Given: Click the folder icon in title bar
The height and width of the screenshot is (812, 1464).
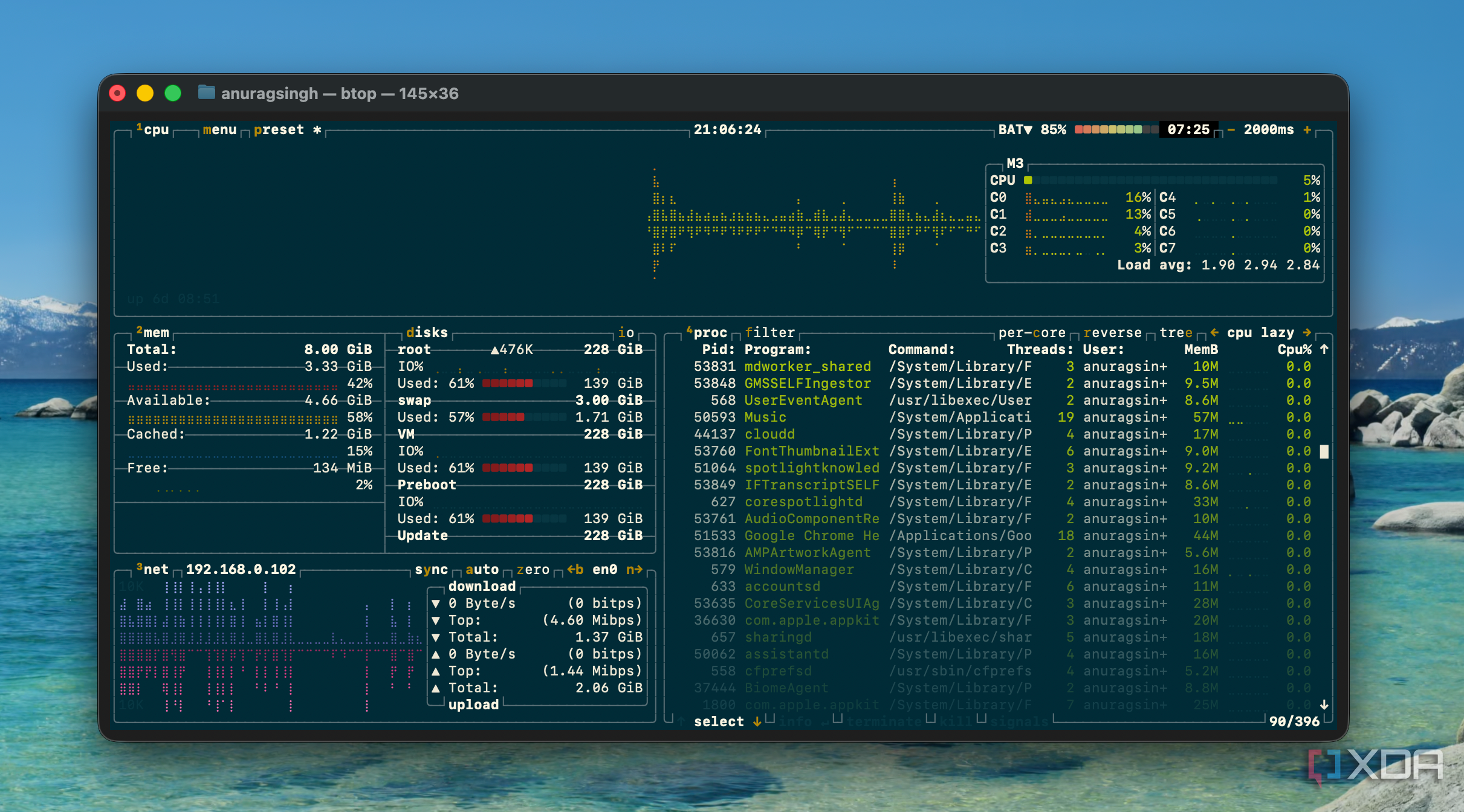Looking at the screenshot, I should 207,92.
